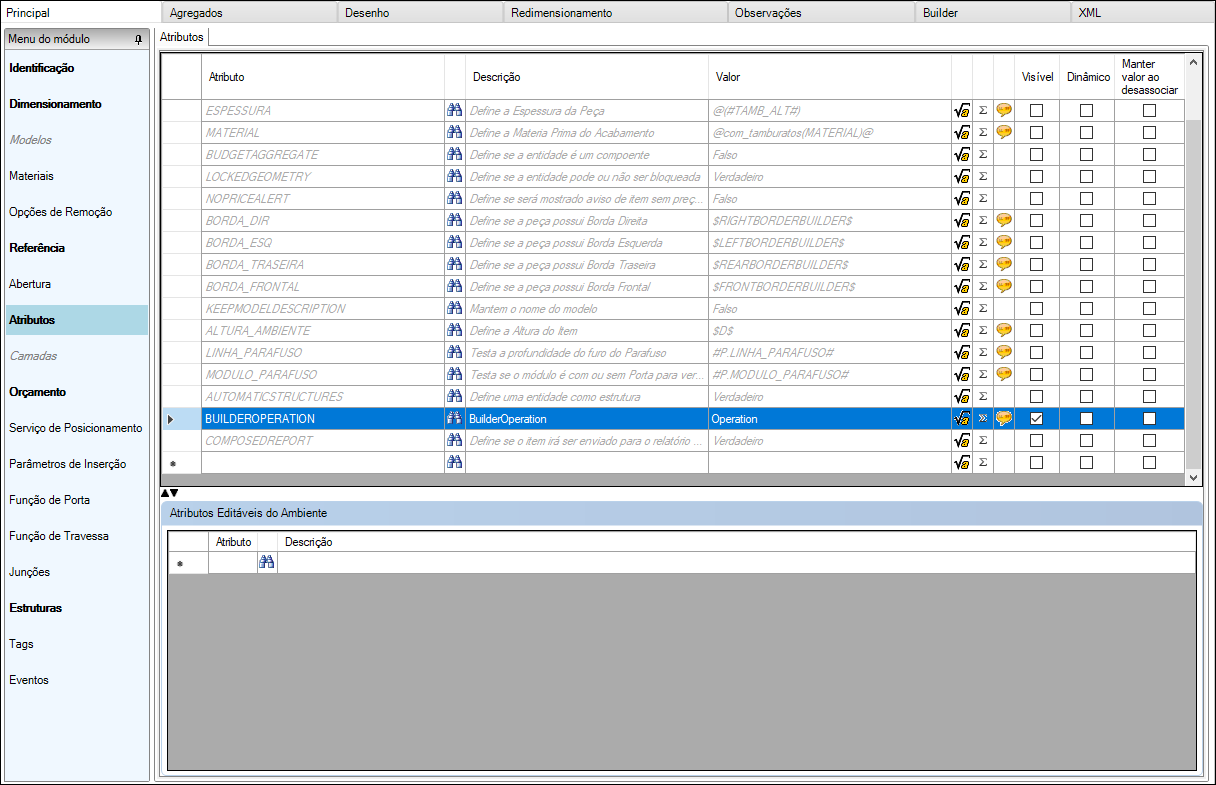Go to Orçamento in the module menu

point(37,392)
